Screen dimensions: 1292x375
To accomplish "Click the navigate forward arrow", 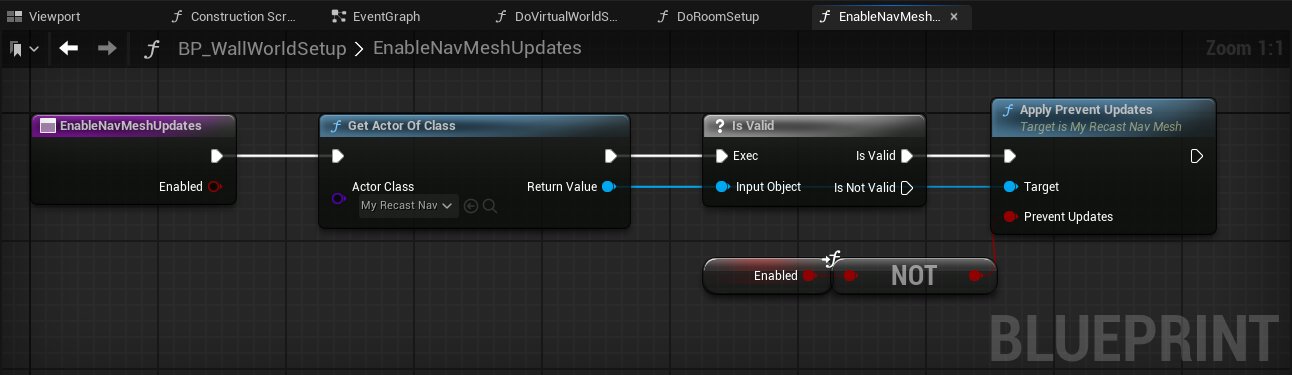I will point(107,48).
